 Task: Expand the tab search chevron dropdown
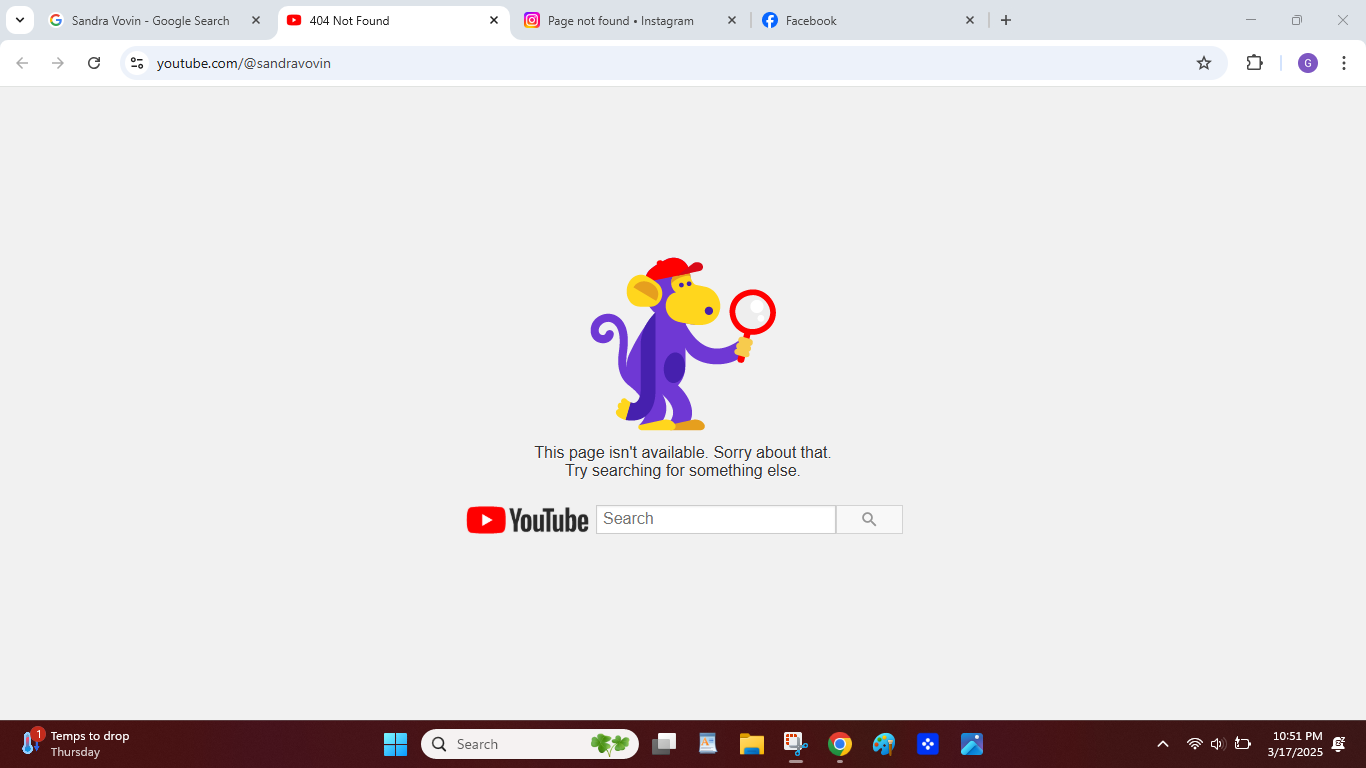19,20
